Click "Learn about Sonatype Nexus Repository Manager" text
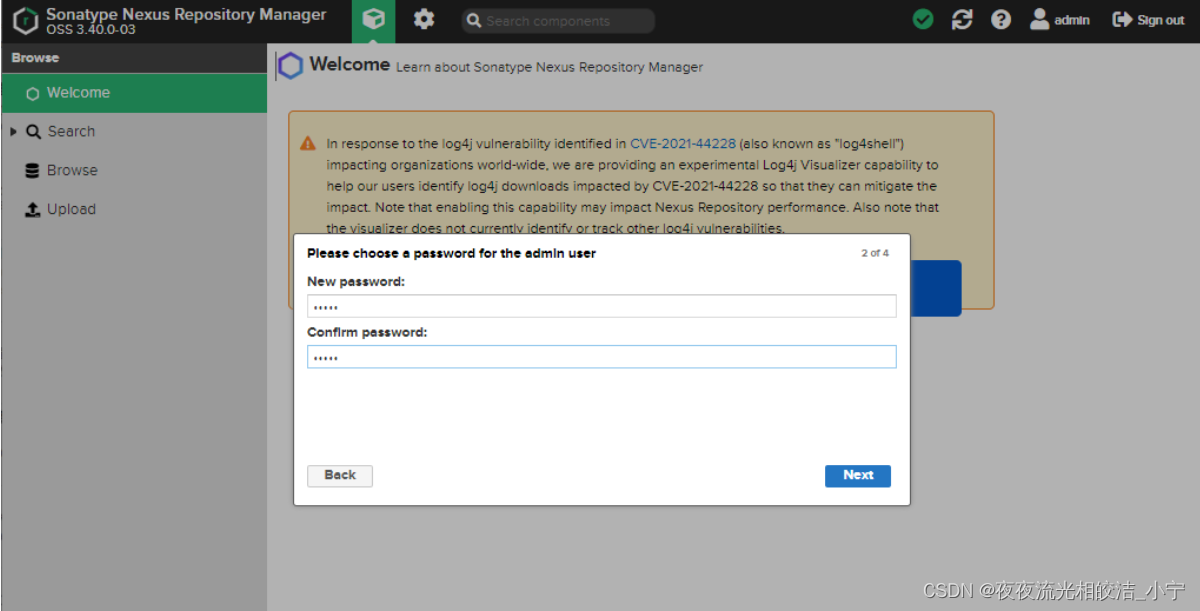1200x611 pixels. tap(549, 67)
